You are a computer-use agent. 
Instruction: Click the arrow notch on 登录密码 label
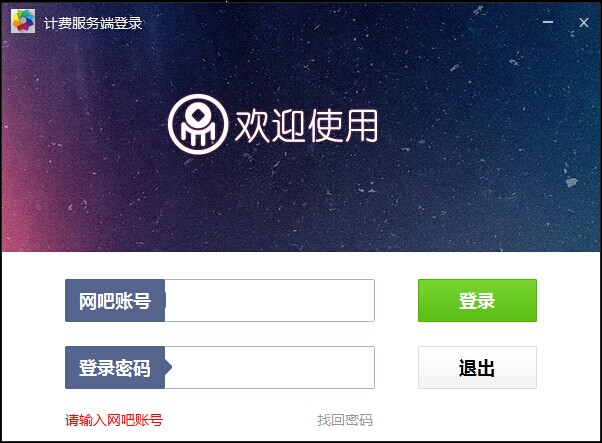pos(168,367)
